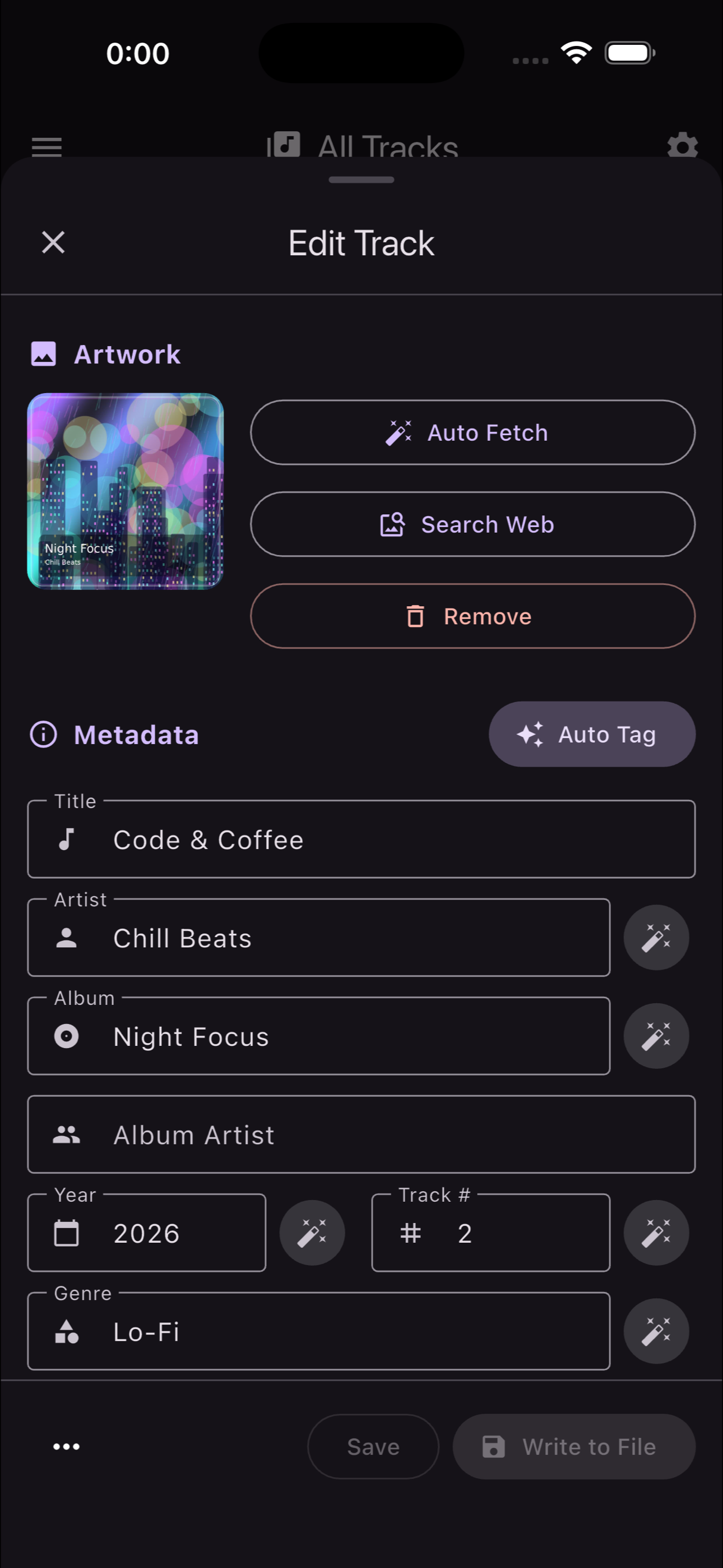Viewport: 723px width, 1568px height.
Task: Run Auto Tag for metadata
Action: point(591,734)
